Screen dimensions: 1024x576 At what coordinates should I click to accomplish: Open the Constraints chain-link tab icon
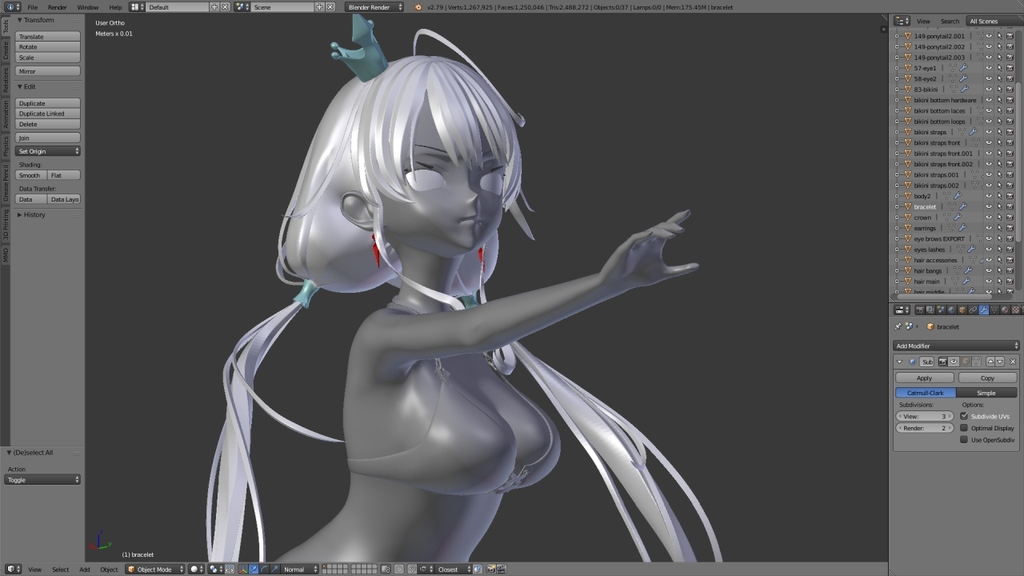tap(973, 310)
